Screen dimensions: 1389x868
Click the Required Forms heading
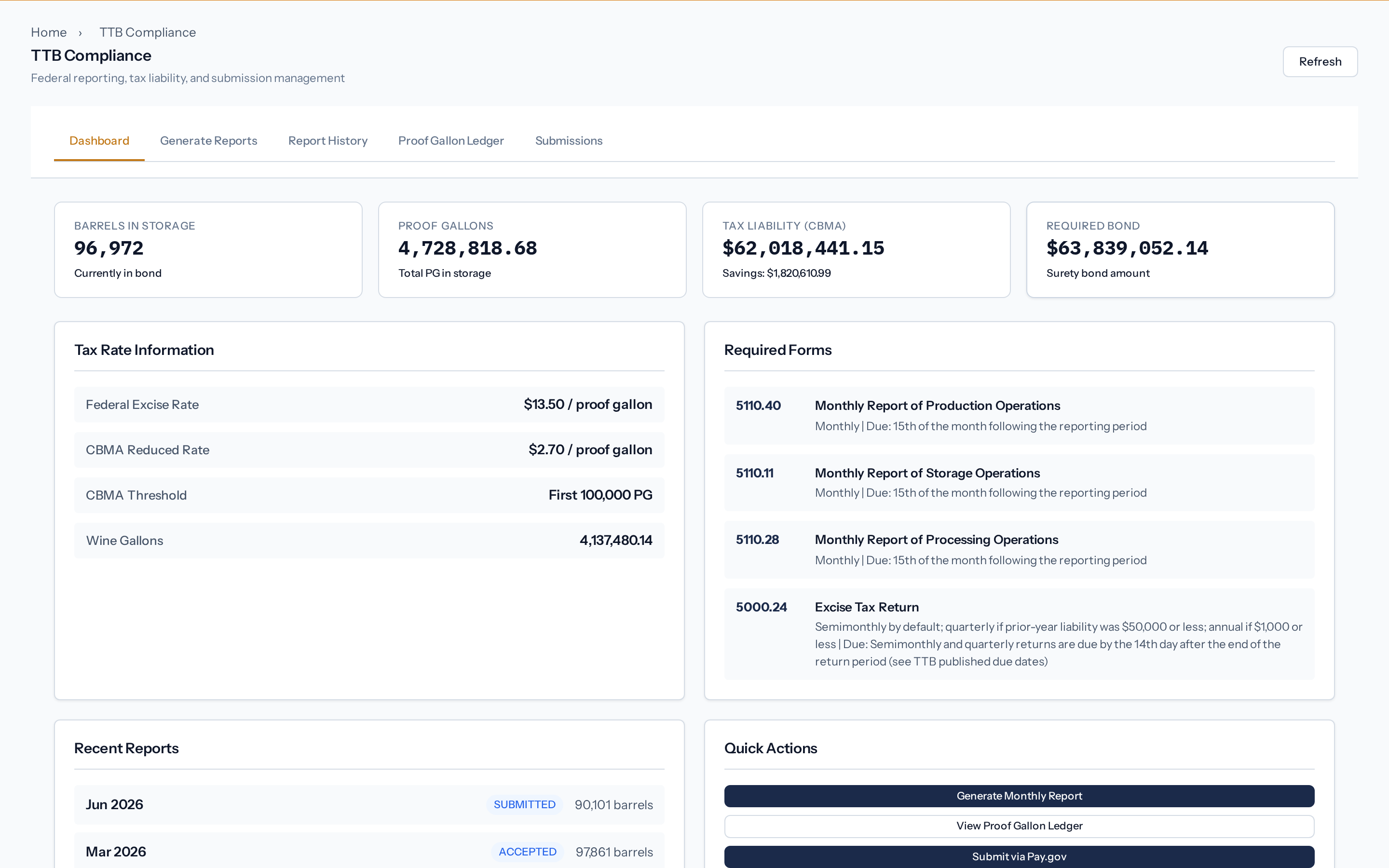(x=778, y=350)
